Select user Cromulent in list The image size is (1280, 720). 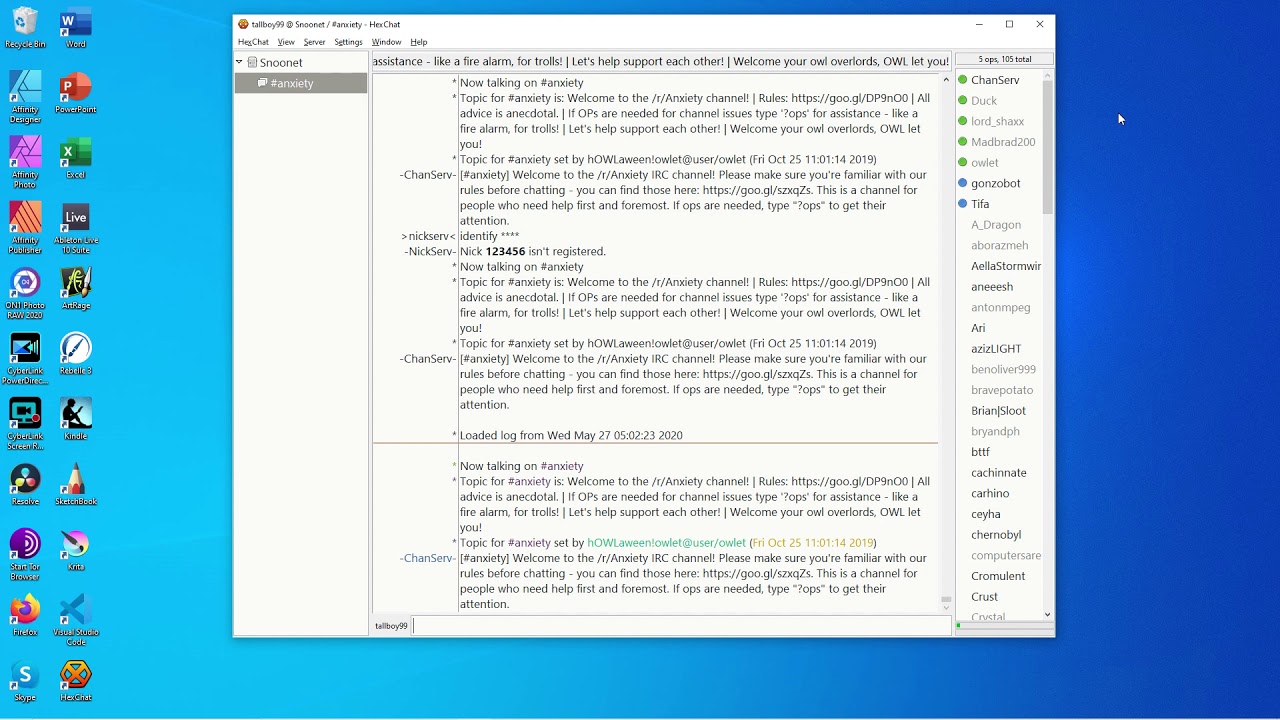998,576
